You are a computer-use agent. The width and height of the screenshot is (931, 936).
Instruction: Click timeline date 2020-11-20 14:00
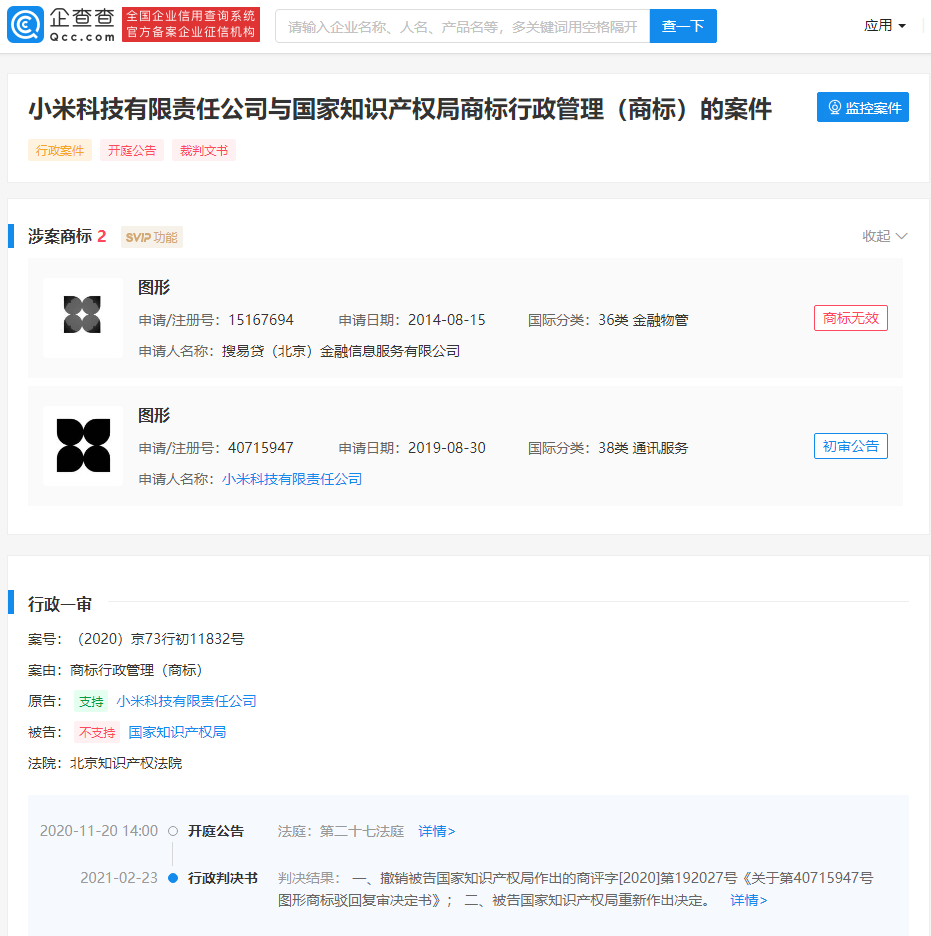pos(99,831)
